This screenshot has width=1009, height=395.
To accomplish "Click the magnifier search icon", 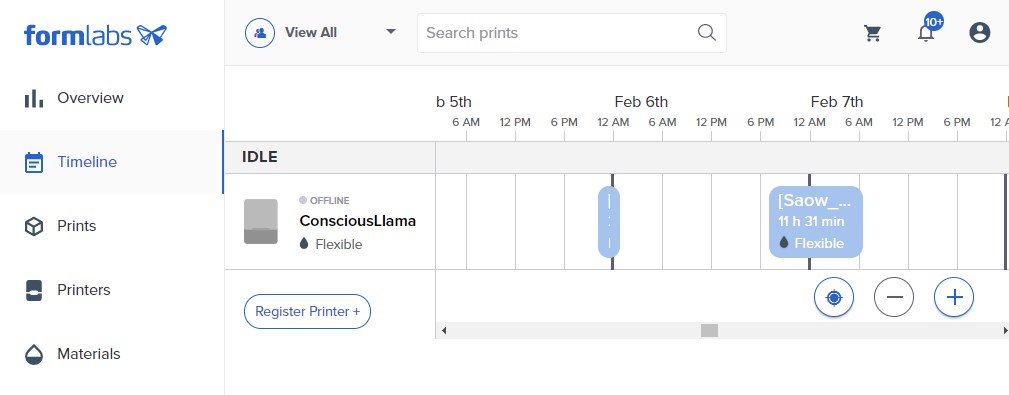I will [707, 33].
